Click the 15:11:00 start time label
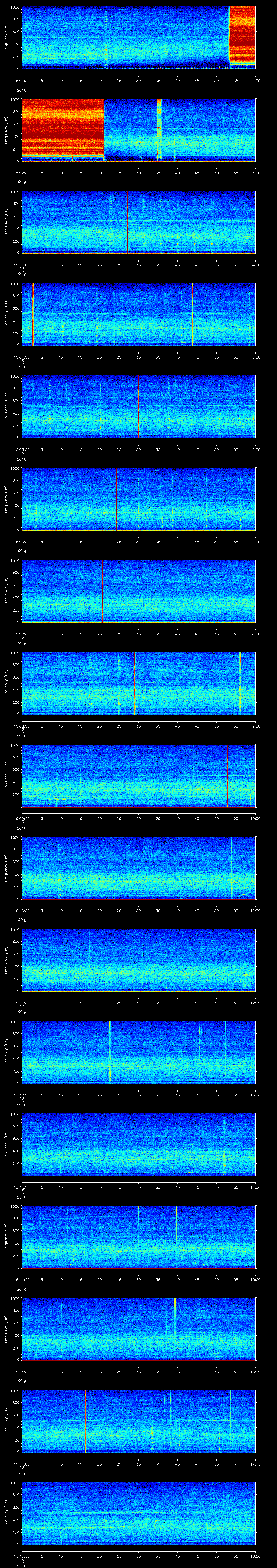The width and height of the screenshot is (277, 1568). (21, 1003)
